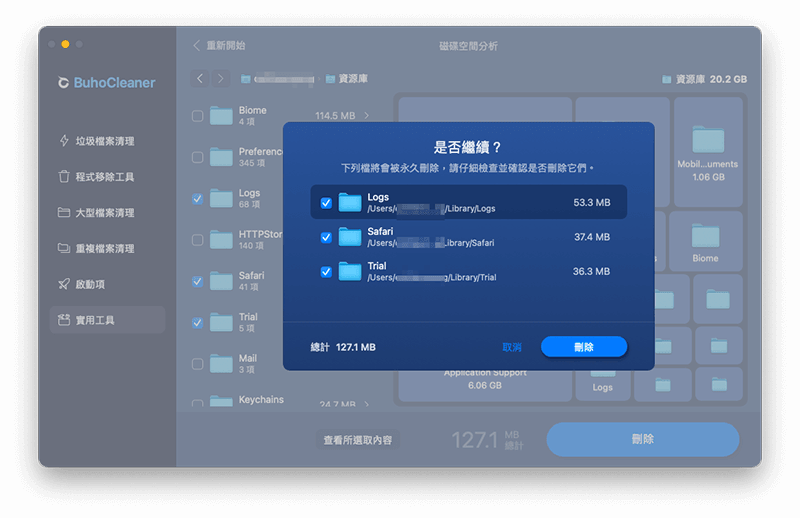Uncheck the Safari folder checkbox in list
Viewport: 800px width, 518px height.
click(x=197, y=281)
